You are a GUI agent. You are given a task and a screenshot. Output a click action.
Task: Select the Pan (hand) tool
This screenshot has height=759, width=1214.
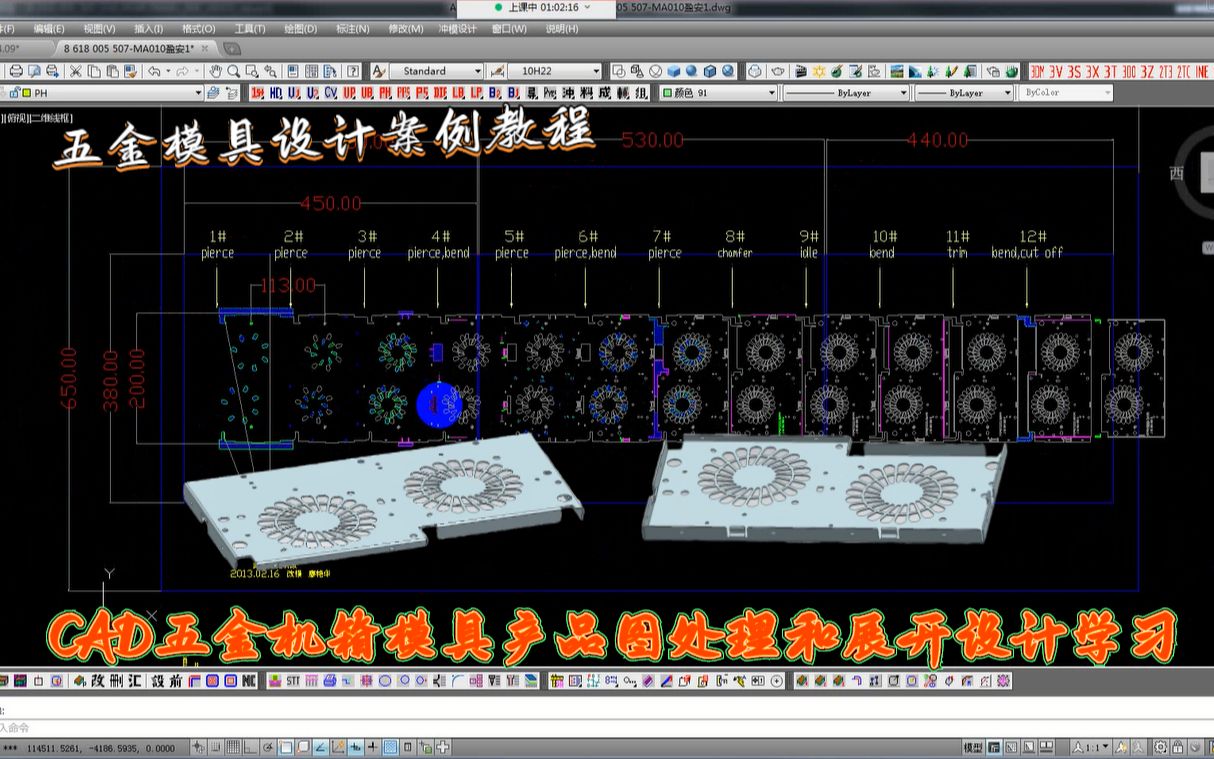pos(216,71)
